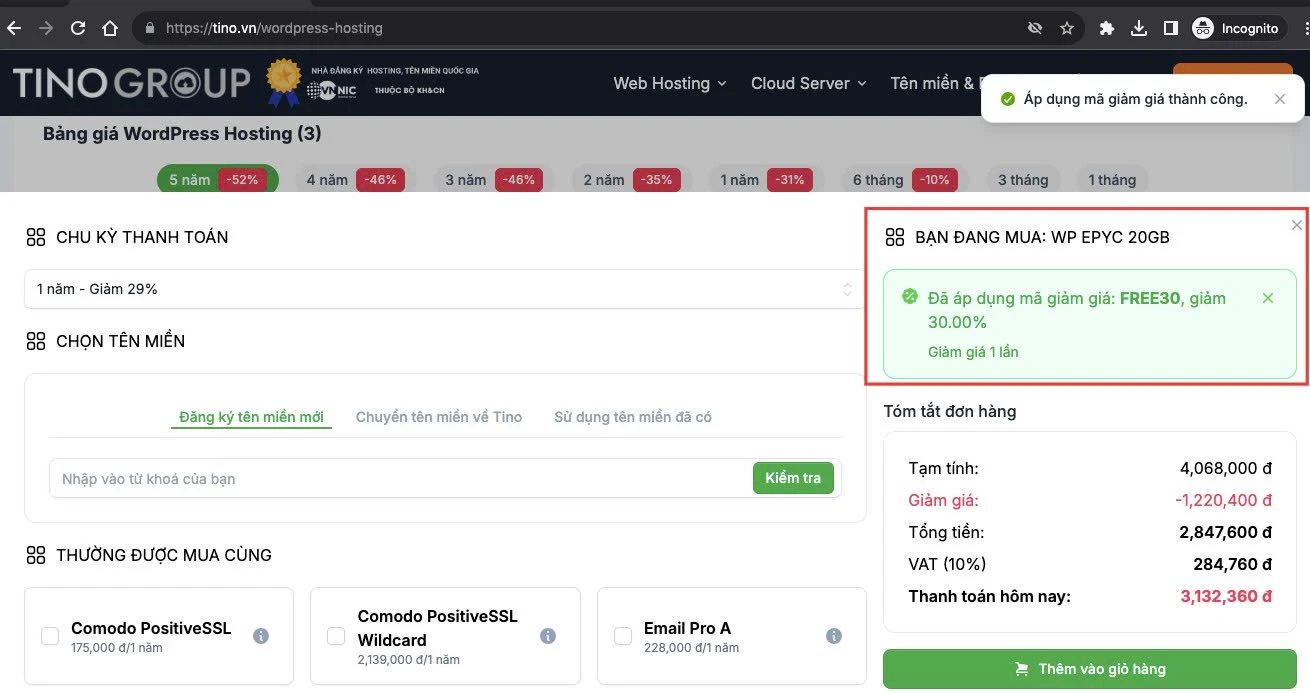Reload the page with the refresh icon
1310x693 pixels.
coord(78,28)
